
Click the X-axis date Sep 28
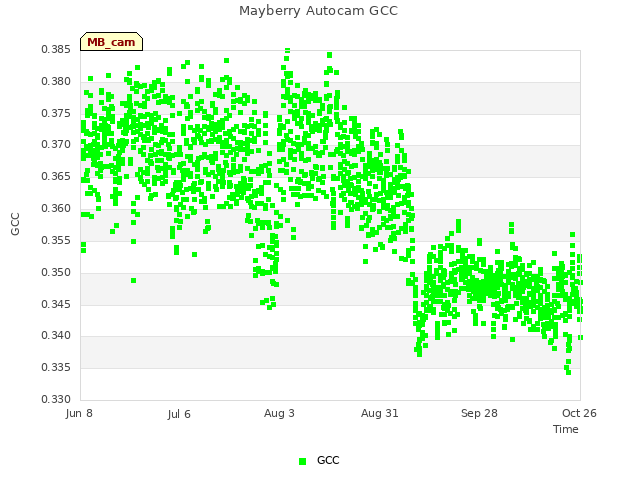tap(479, 413)
